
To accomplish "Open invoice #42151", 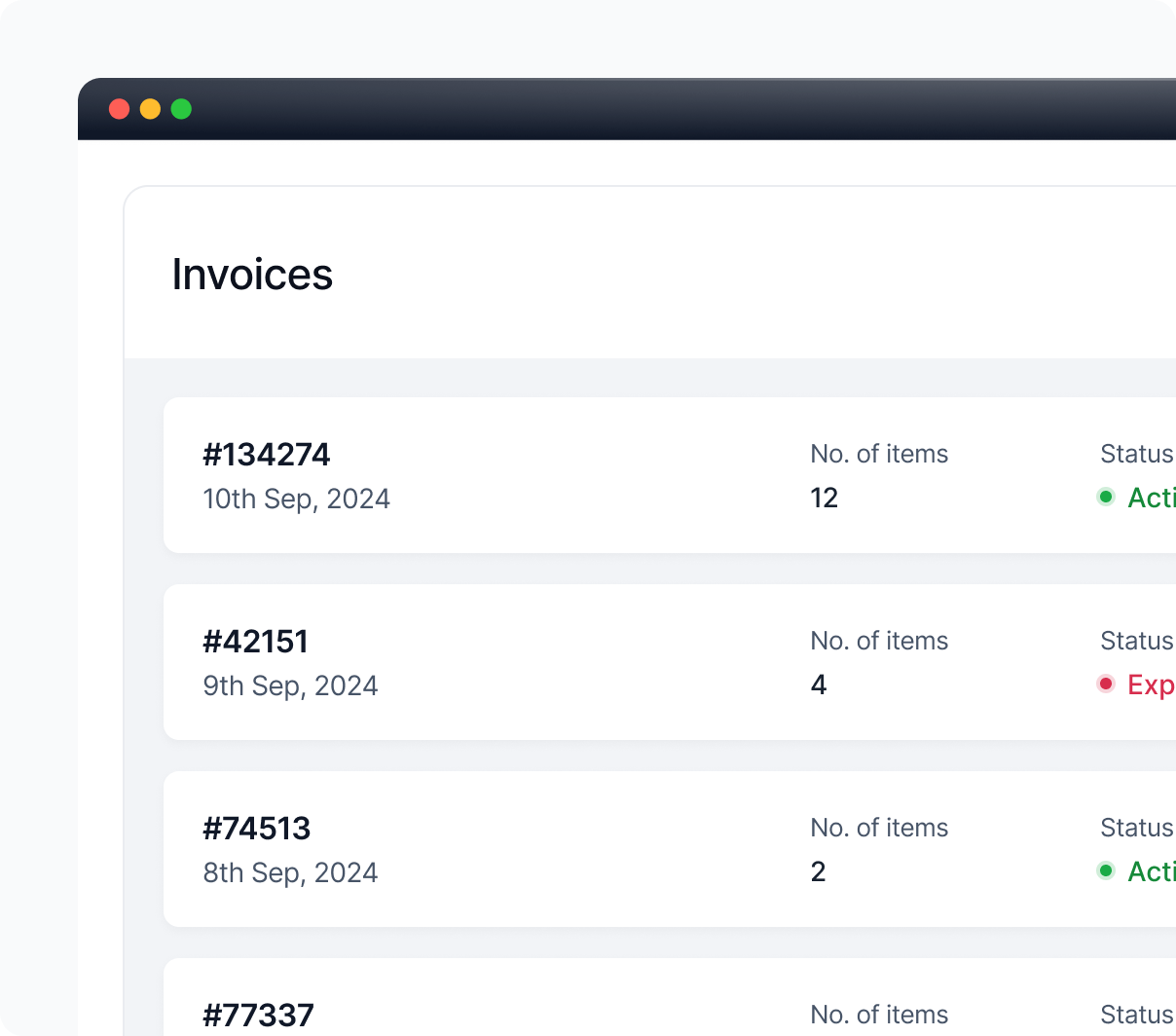I will pos(255,642).
